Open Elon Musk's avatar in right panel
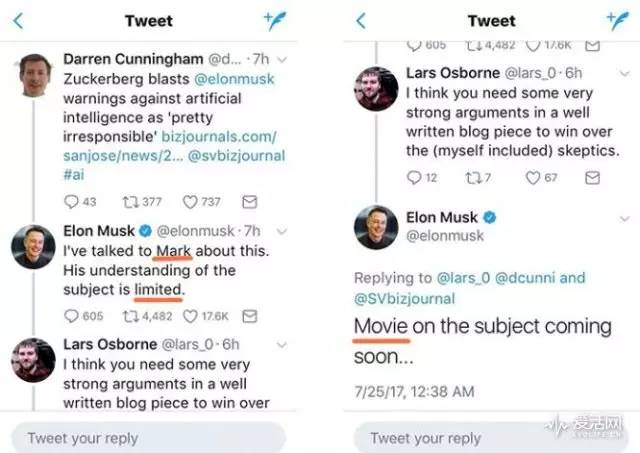 (376, 228)
